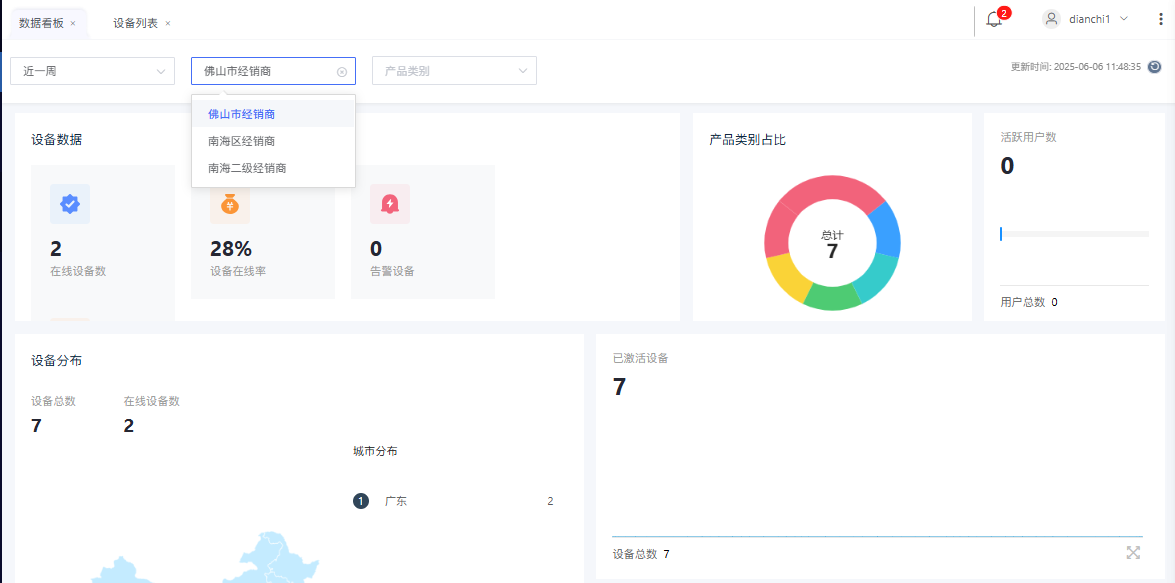The height and width of the screenshot is (583, 1175).
Task: Click the 广东 city distribution row
Action: pyautogui.click(x=452, y=501)
